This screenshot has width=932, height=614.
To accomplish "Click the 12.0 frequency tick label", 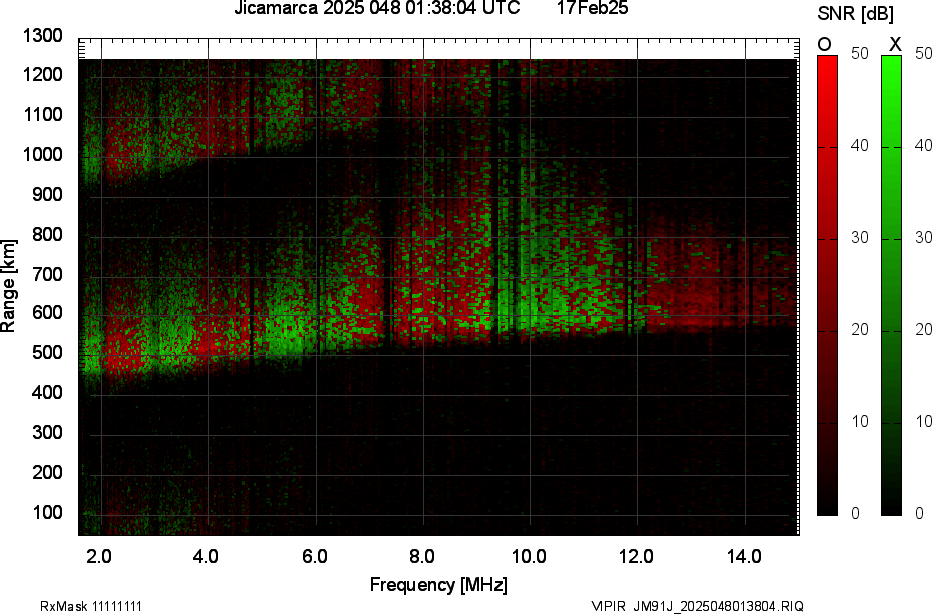I will point(637,557).
